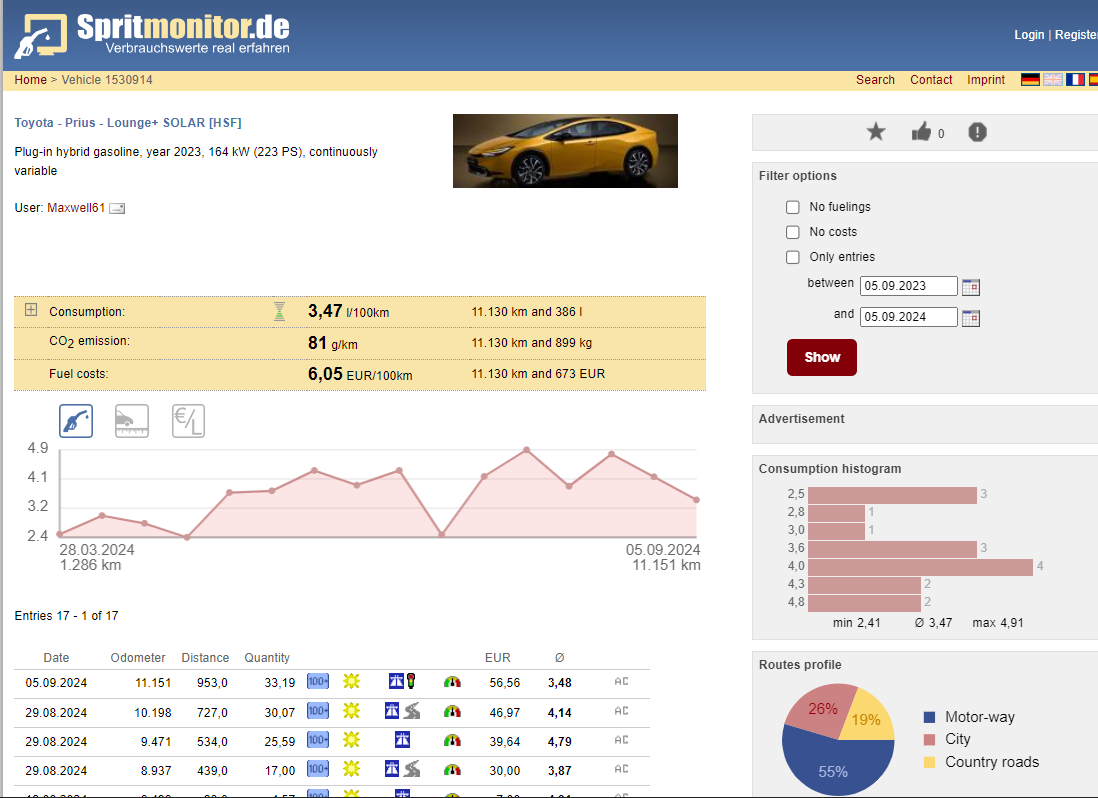The width and height of the screenshot is (1098, 798).
Task: Give thumbs up to this vehicle
Action: (921, 132)
